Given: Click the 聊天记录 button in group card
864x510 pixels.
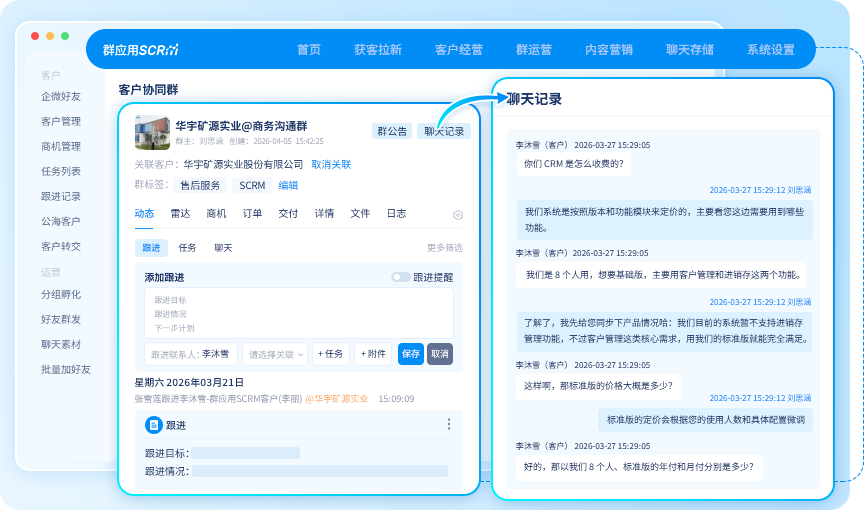Looking at the screenshot, I should point(444,131).
